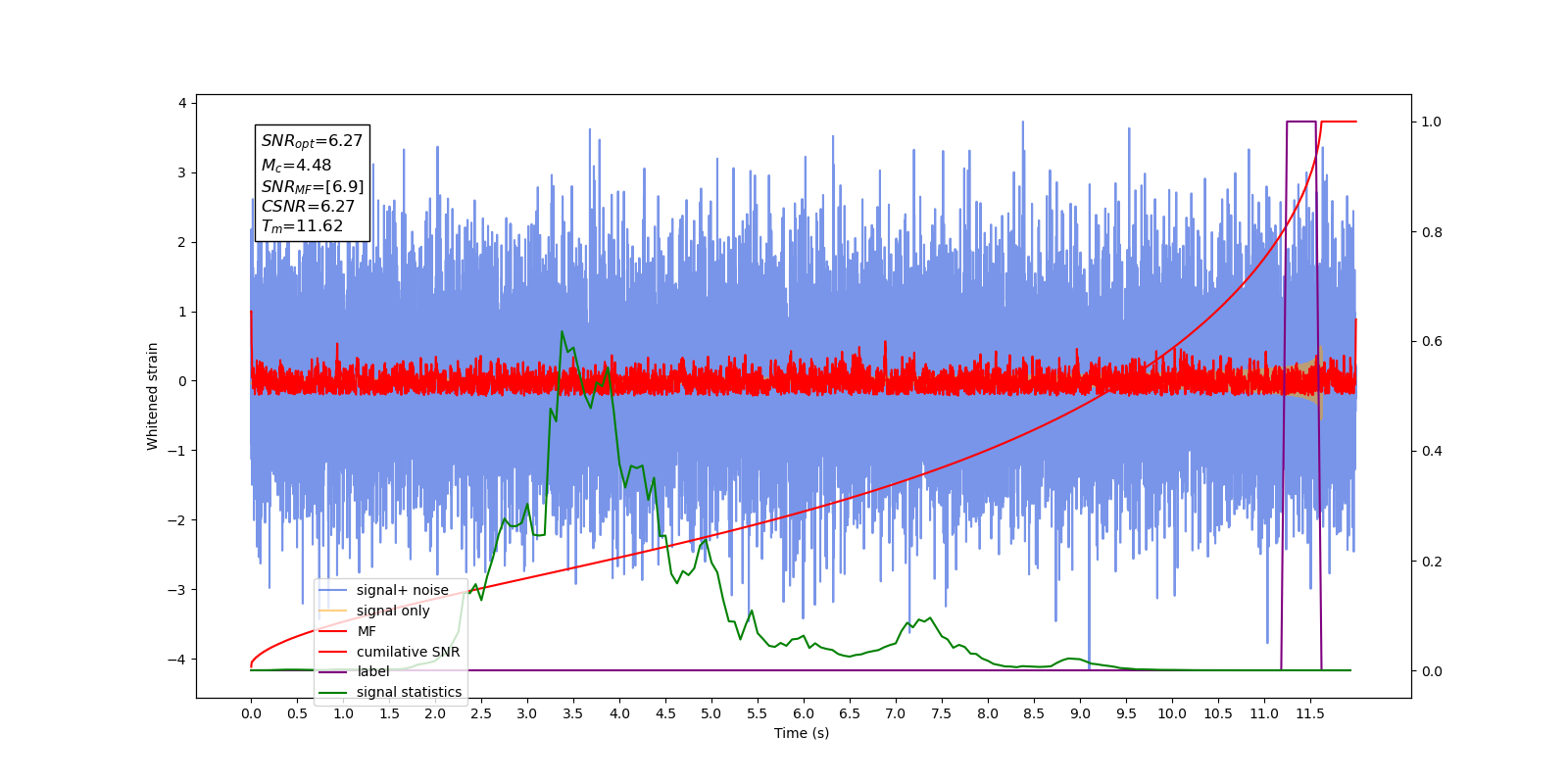Screen dimensions: 1568x784
Task: Click the x-axis tick label 6.5
Action: [x=850, y=713]
